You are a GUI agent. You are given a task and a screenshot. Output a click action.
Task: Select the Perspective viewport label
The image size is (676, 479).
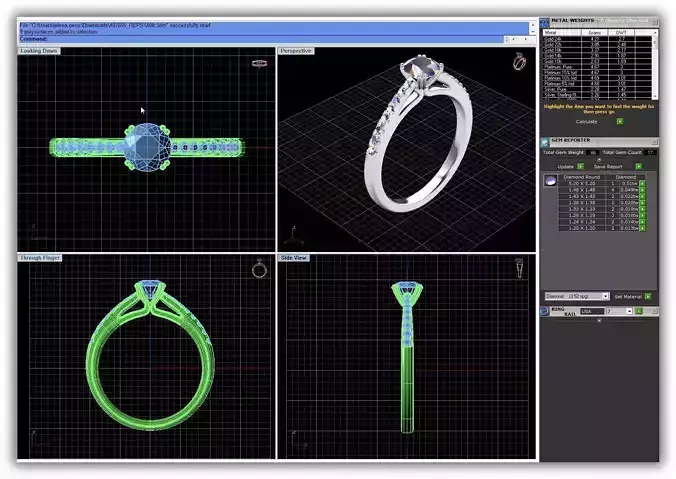point(296,51)
